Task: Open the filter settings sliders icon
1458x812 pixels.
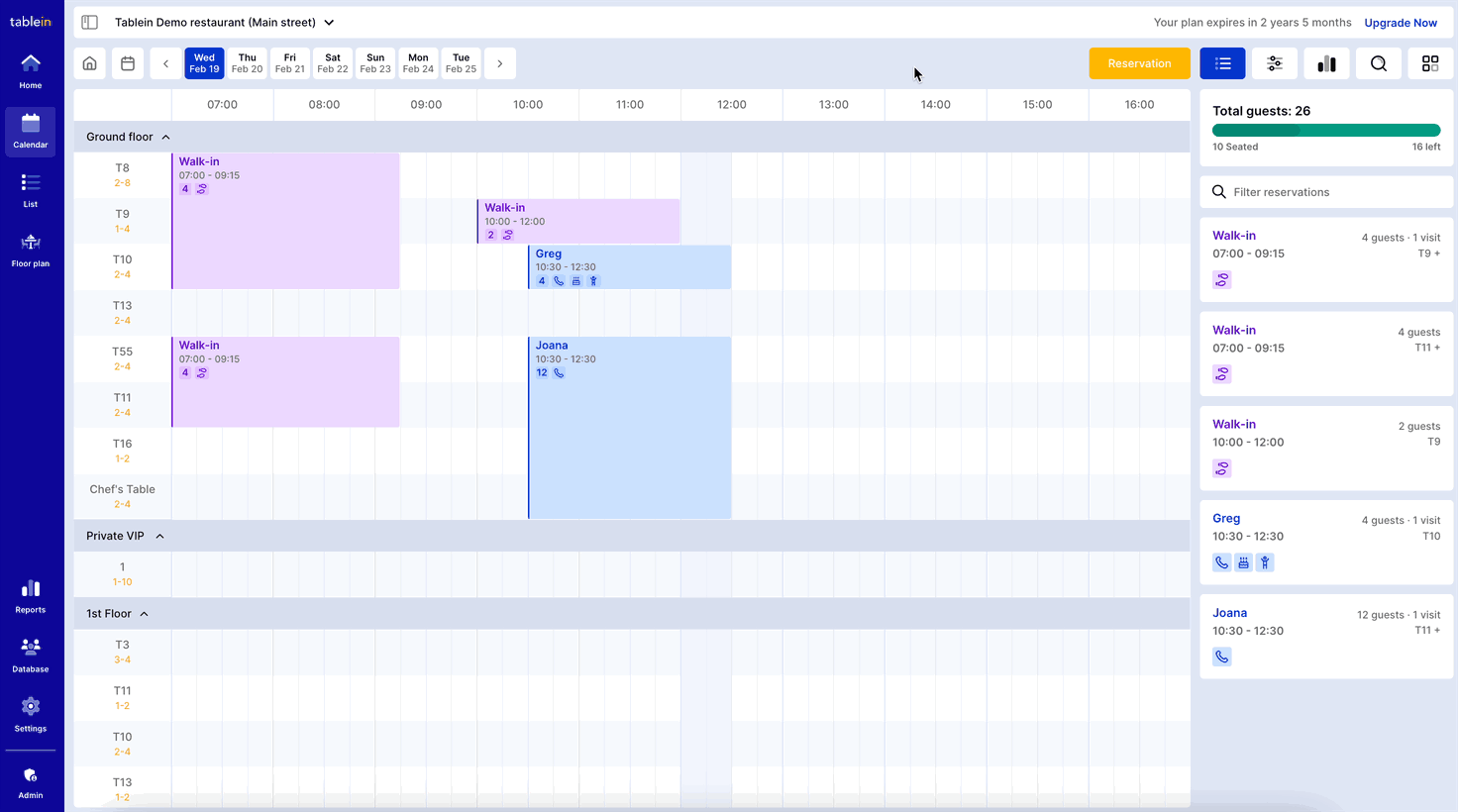Action: pyautogui.click(x=1274, y=63)
